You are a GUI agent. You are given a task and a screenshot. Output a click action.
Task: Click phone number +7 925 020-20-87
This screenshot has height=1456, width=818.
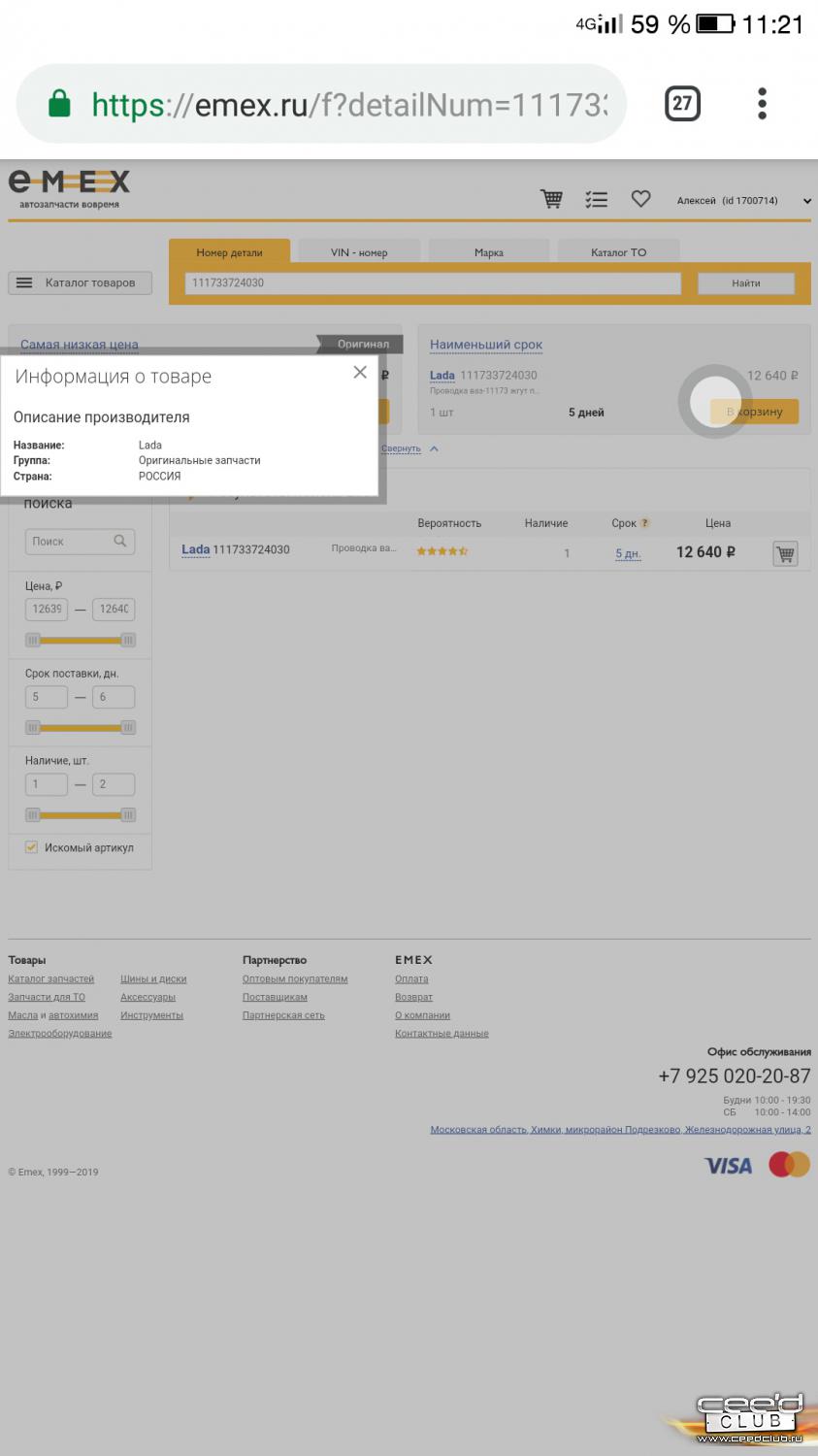[735, 1075]
